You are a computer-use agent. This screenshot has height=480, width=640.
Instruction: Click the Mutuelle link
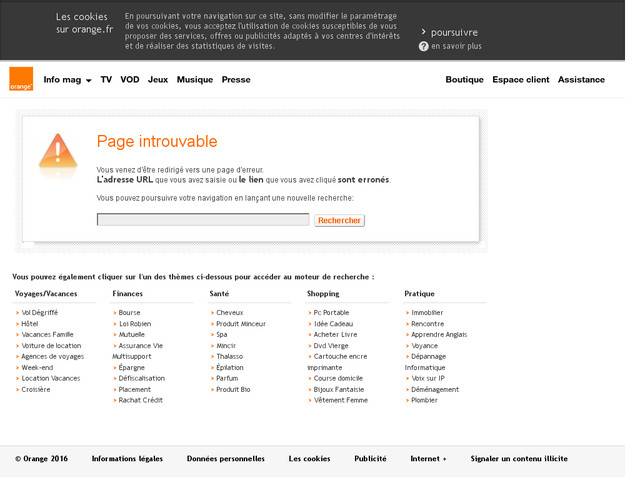131,335
